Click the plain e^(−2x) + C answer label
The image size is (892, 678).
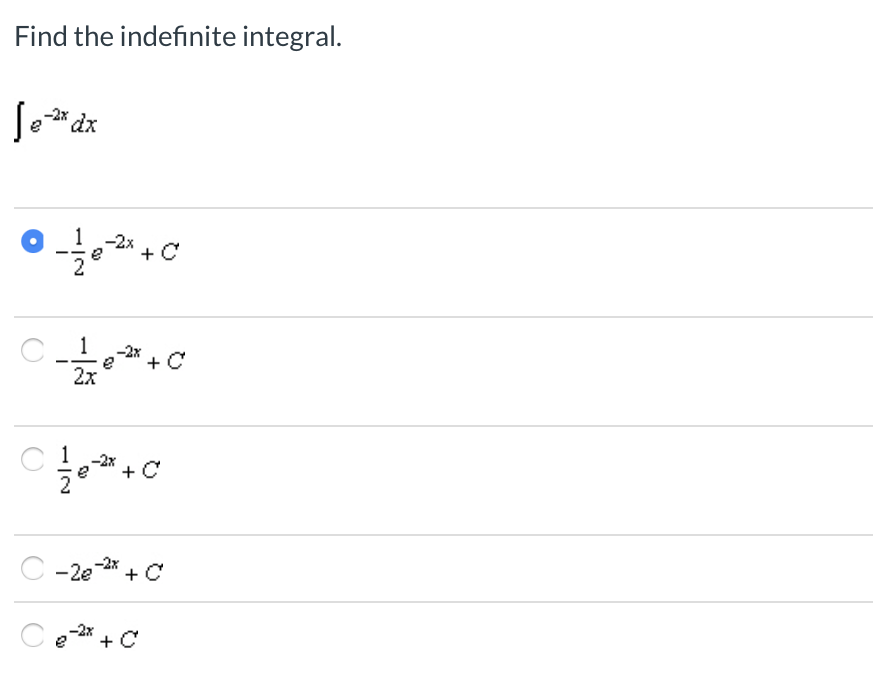pos(96,638)
